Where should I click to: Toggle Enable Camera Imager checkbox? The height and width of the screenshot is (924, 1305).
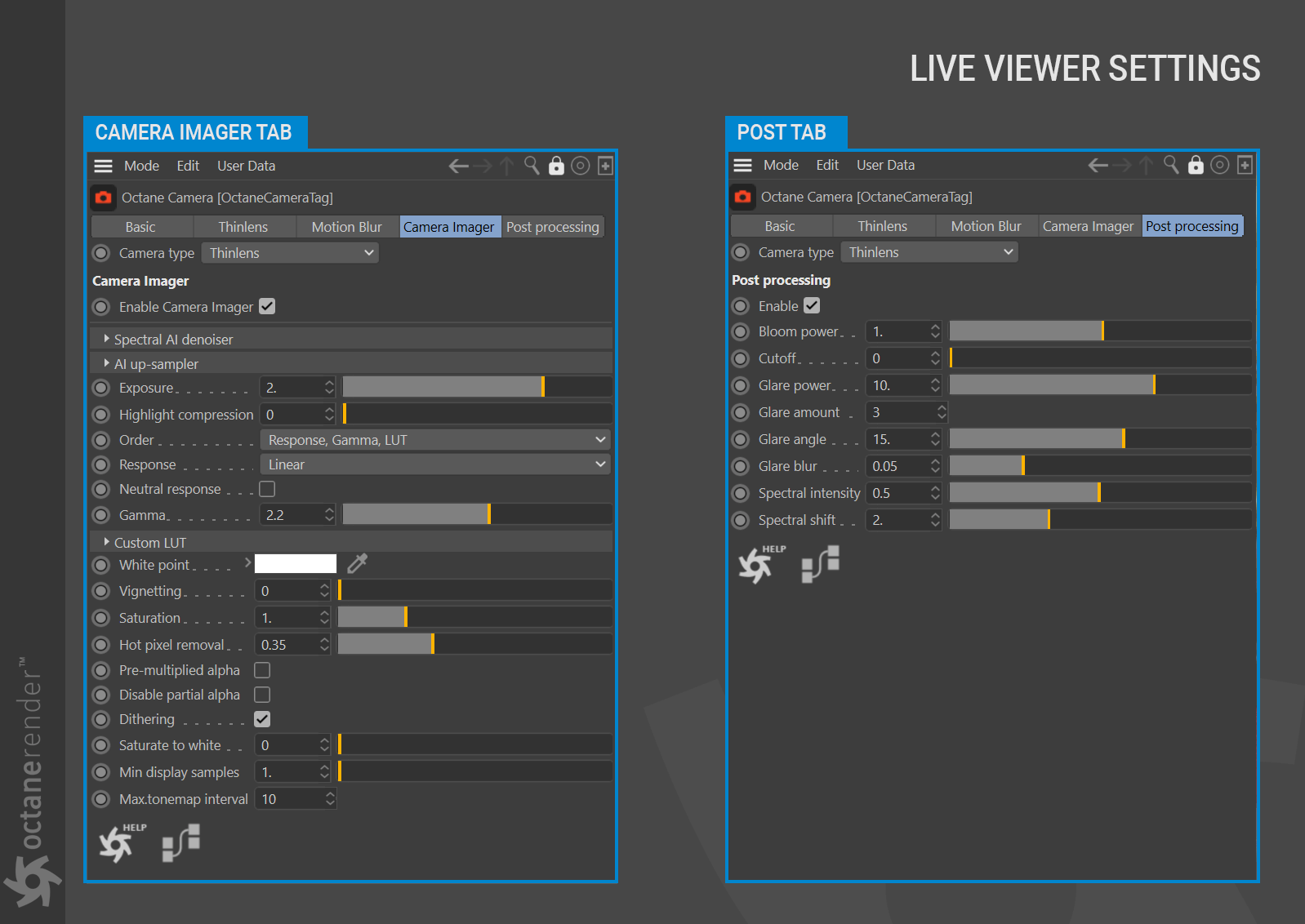[x=267, y=306]
